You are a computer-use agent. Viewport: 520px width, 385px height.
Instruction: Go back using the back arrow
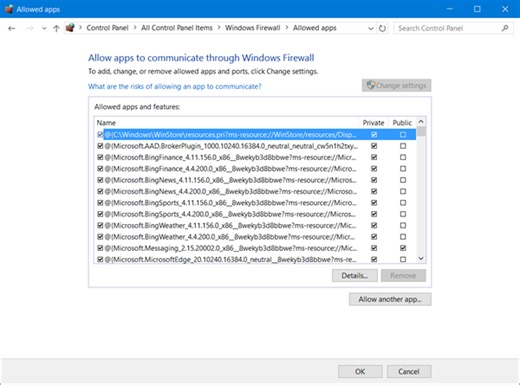12,28
